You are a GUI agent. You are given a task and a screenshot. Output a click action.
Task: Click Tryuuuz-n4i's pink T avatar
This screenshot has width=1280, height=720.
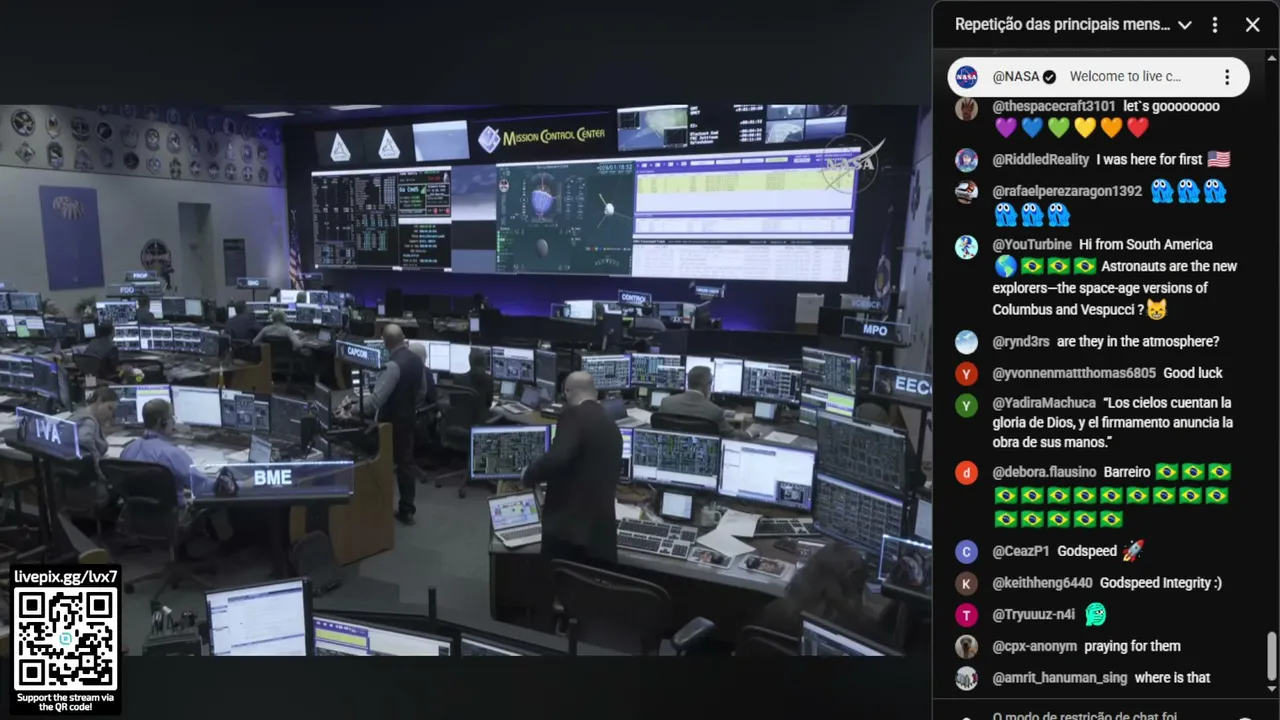pyautogui.click(x=966, y=615)
